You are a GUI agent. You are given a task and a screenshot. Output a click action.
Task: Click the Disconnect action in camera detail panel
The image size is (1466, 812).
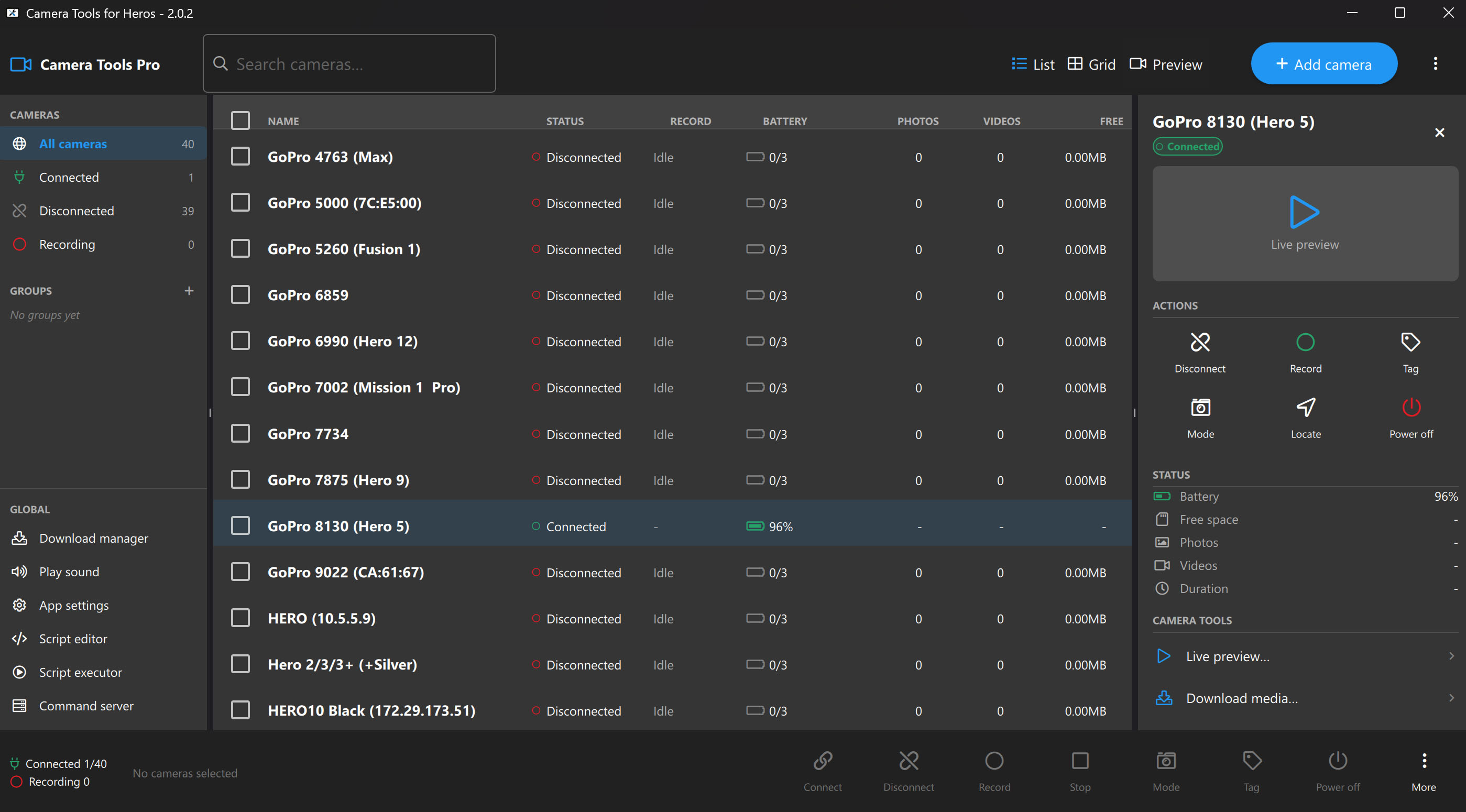(1200, 353)
